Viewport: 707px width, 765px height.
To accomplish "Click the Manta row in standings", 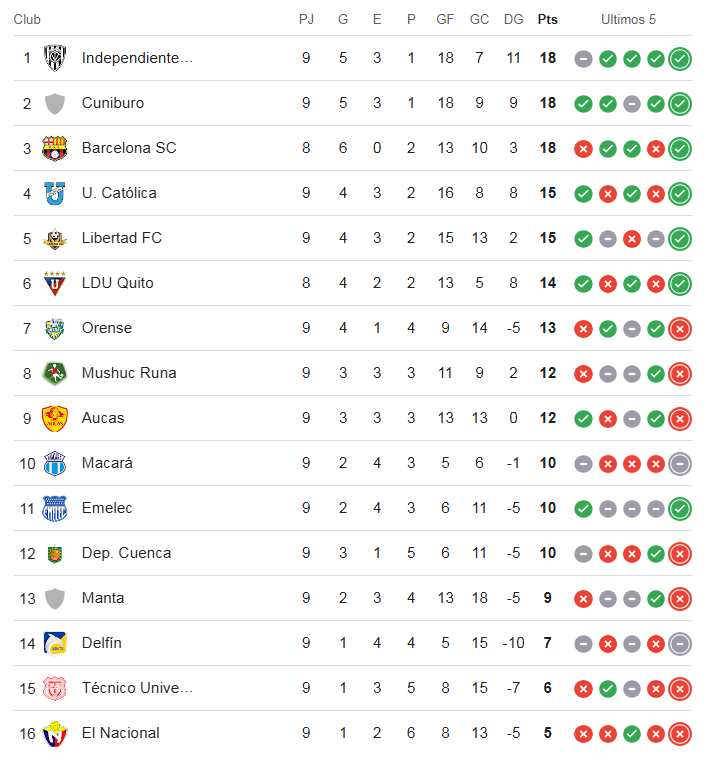I will click(x=353, y=598).
